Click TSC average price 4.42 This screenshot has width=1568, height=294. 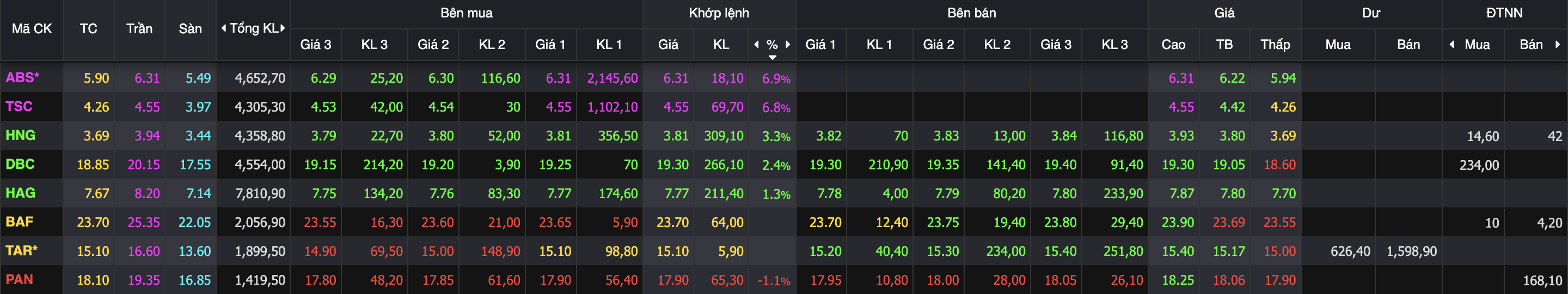1232,107
